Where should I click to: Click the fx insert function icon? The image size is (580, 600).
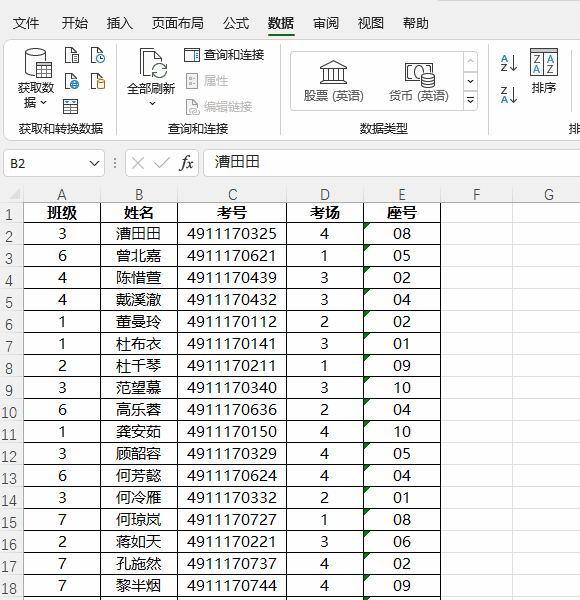point(186,163)
